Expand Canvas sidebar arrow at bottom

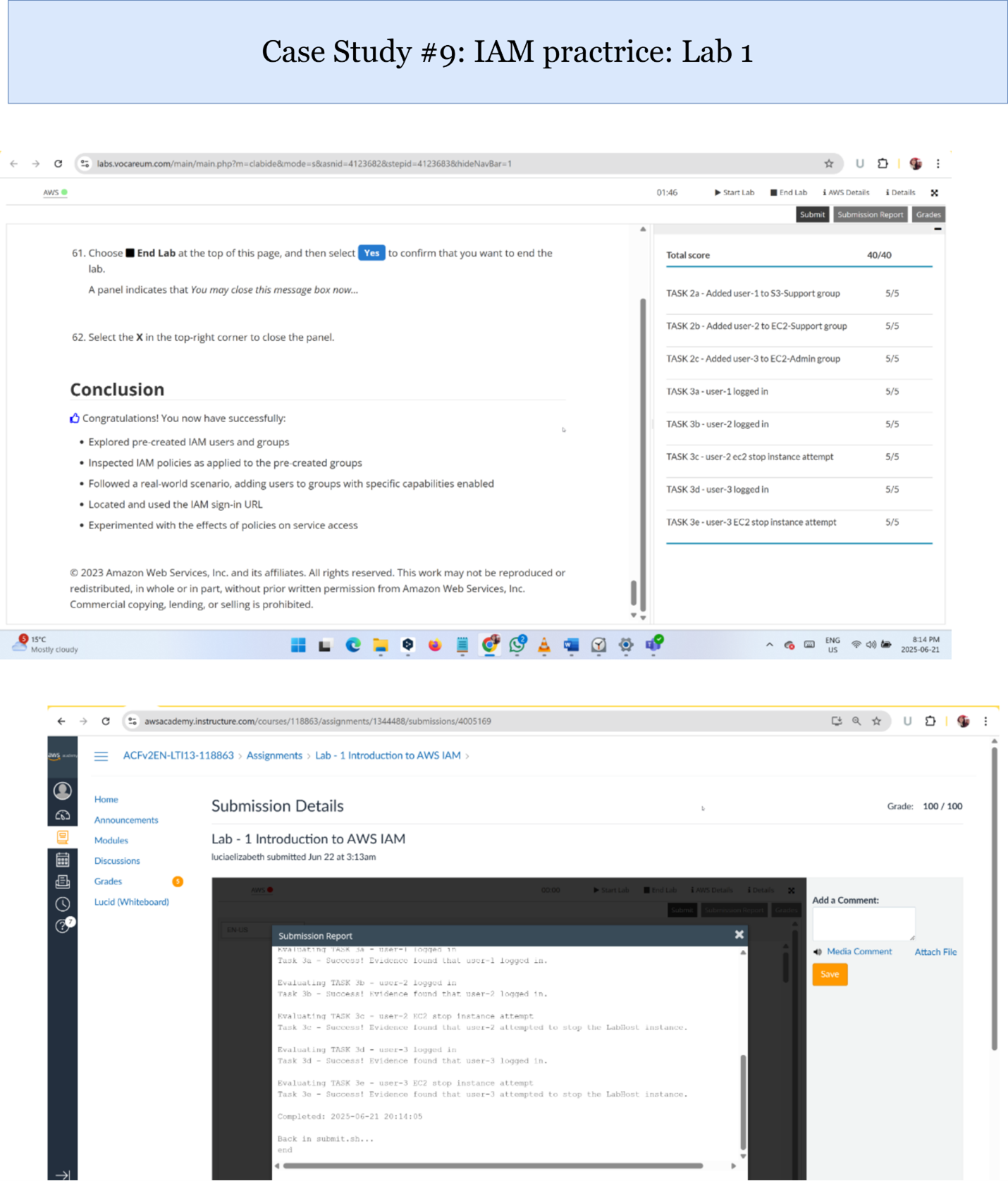pos(62,1175)
